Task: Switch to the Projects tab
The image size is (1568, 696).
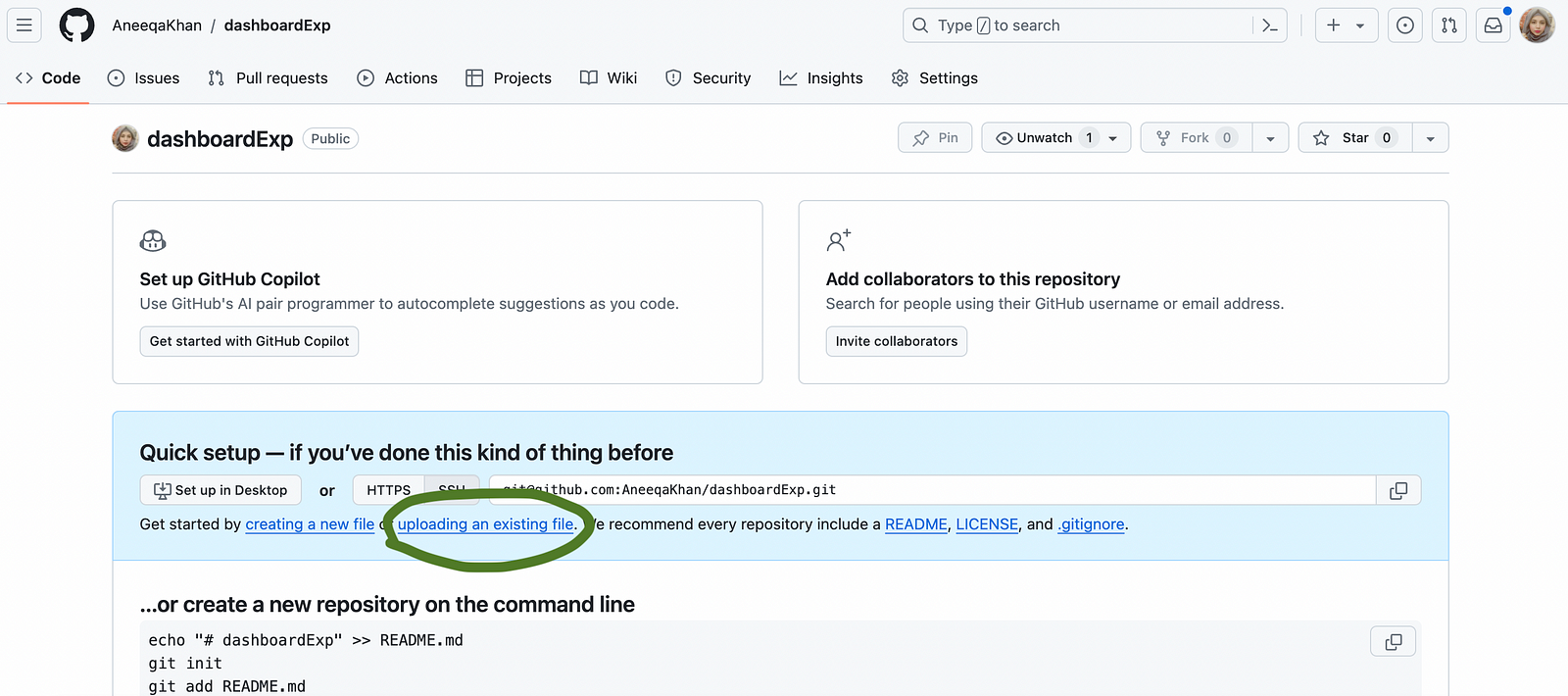Action: click(509, 77)
